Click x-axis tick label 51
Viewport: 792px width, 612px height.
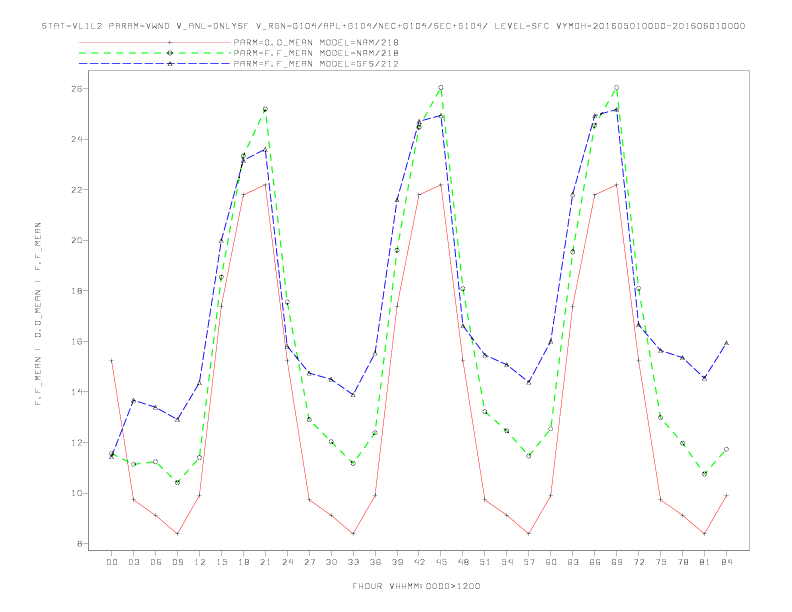(x=485, y=562)
